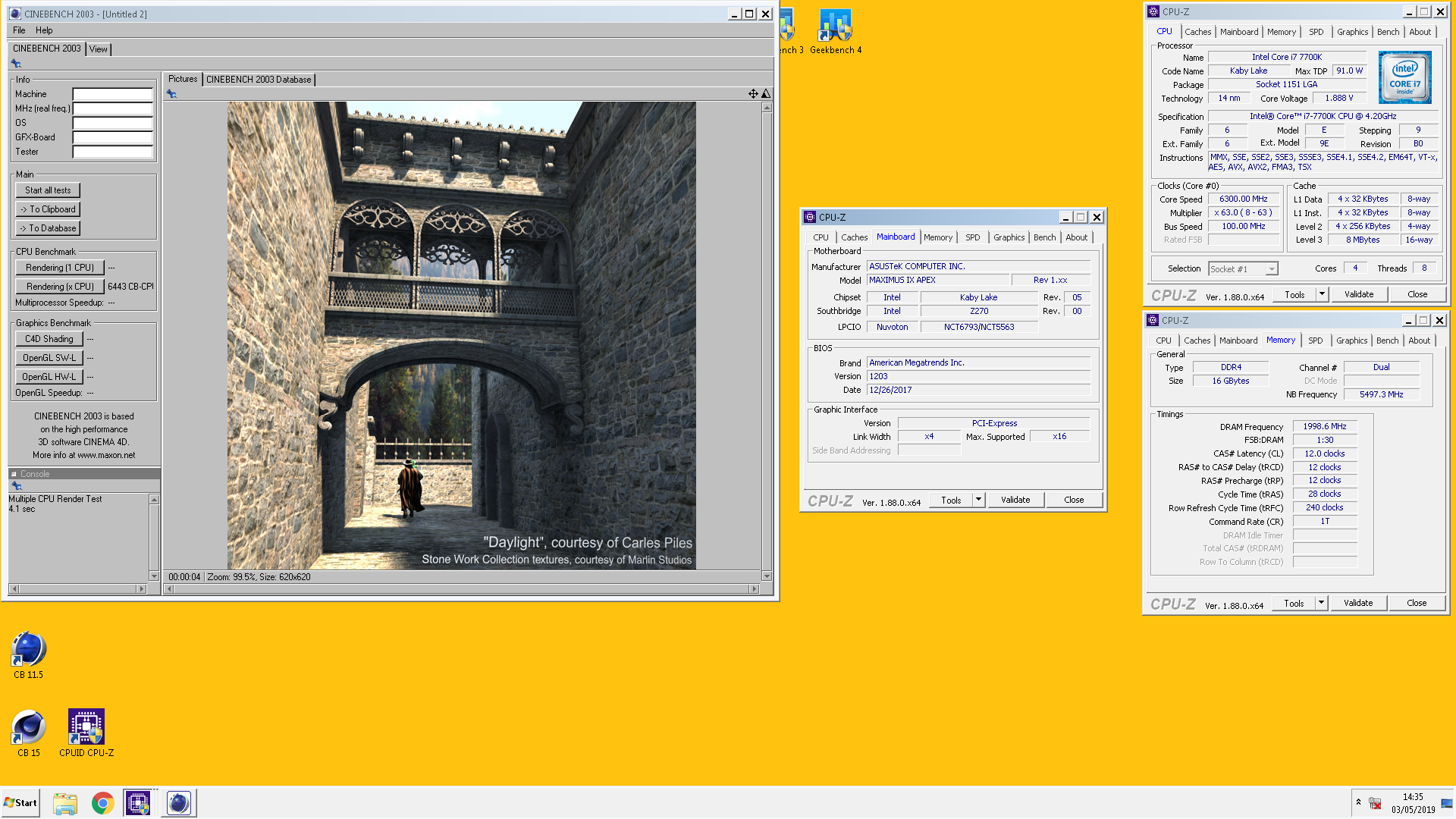Click Tools button in mainboard CPU-Z window
The height and width of the screenshot is (819, 1456).
(951, 500)
